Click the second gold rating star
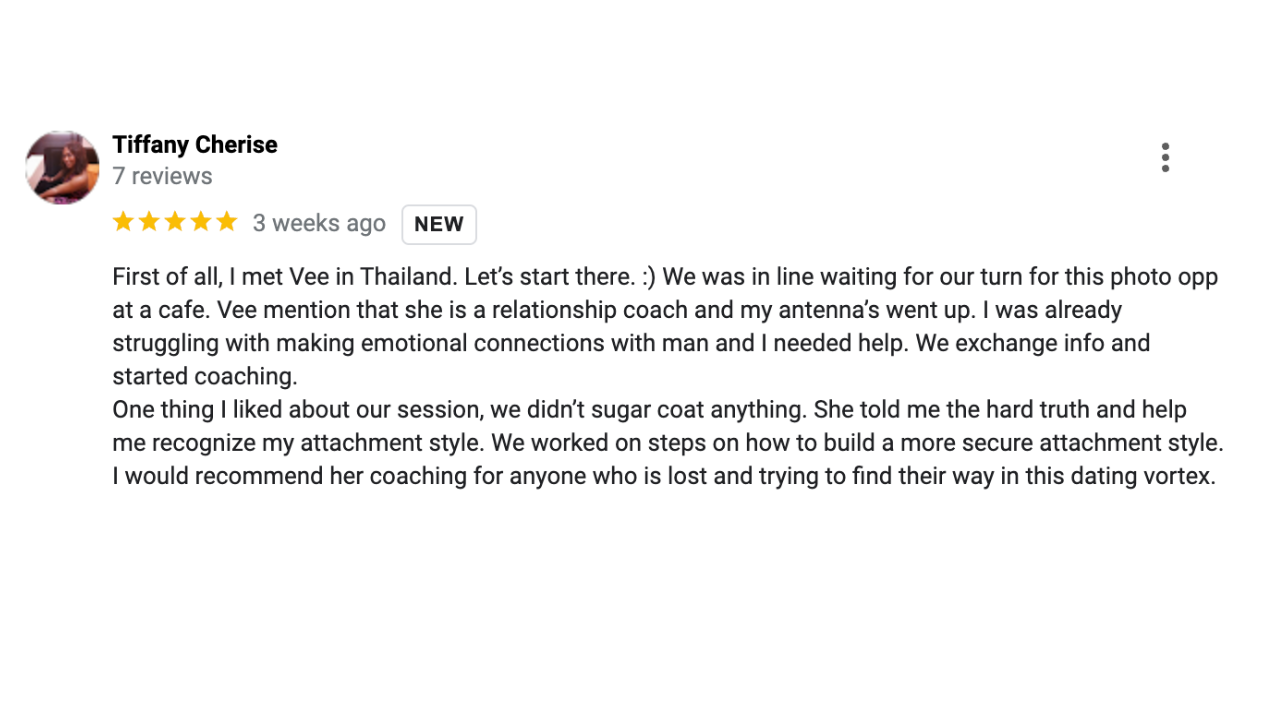Screen dimensions: 1280x720 (x=149, y=222)
